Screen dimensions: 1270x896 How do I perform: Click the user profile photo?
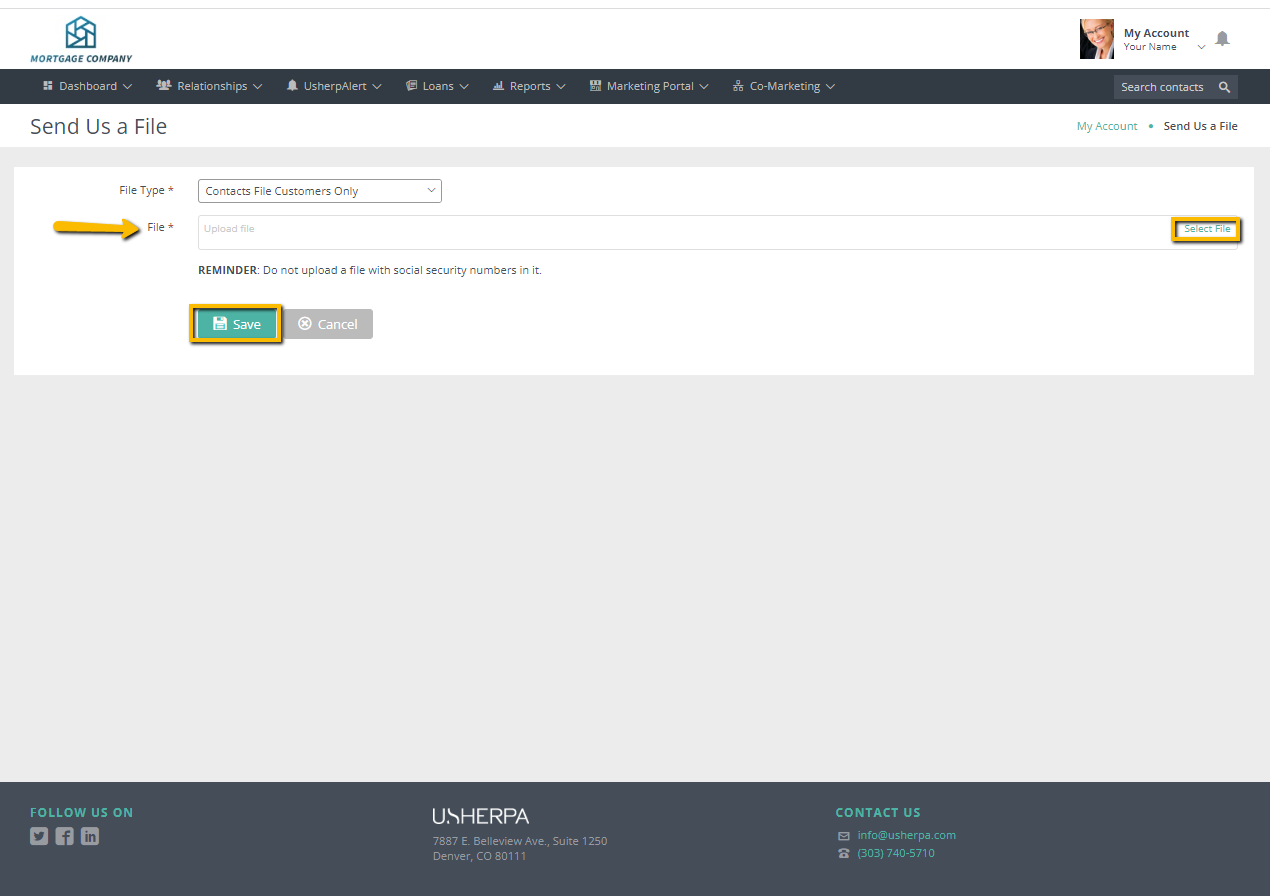point(1096,39)
